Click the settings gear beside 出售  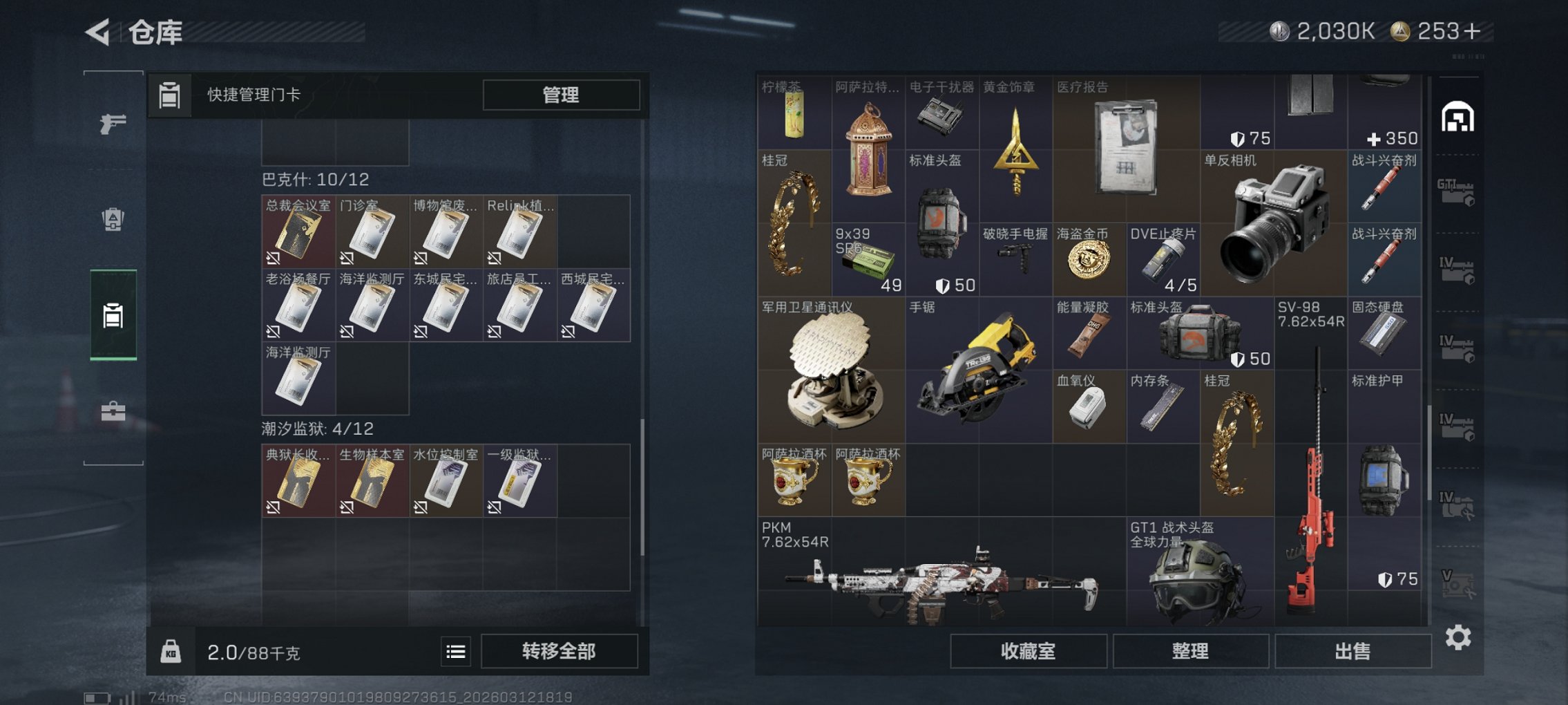pos(1457,637)
